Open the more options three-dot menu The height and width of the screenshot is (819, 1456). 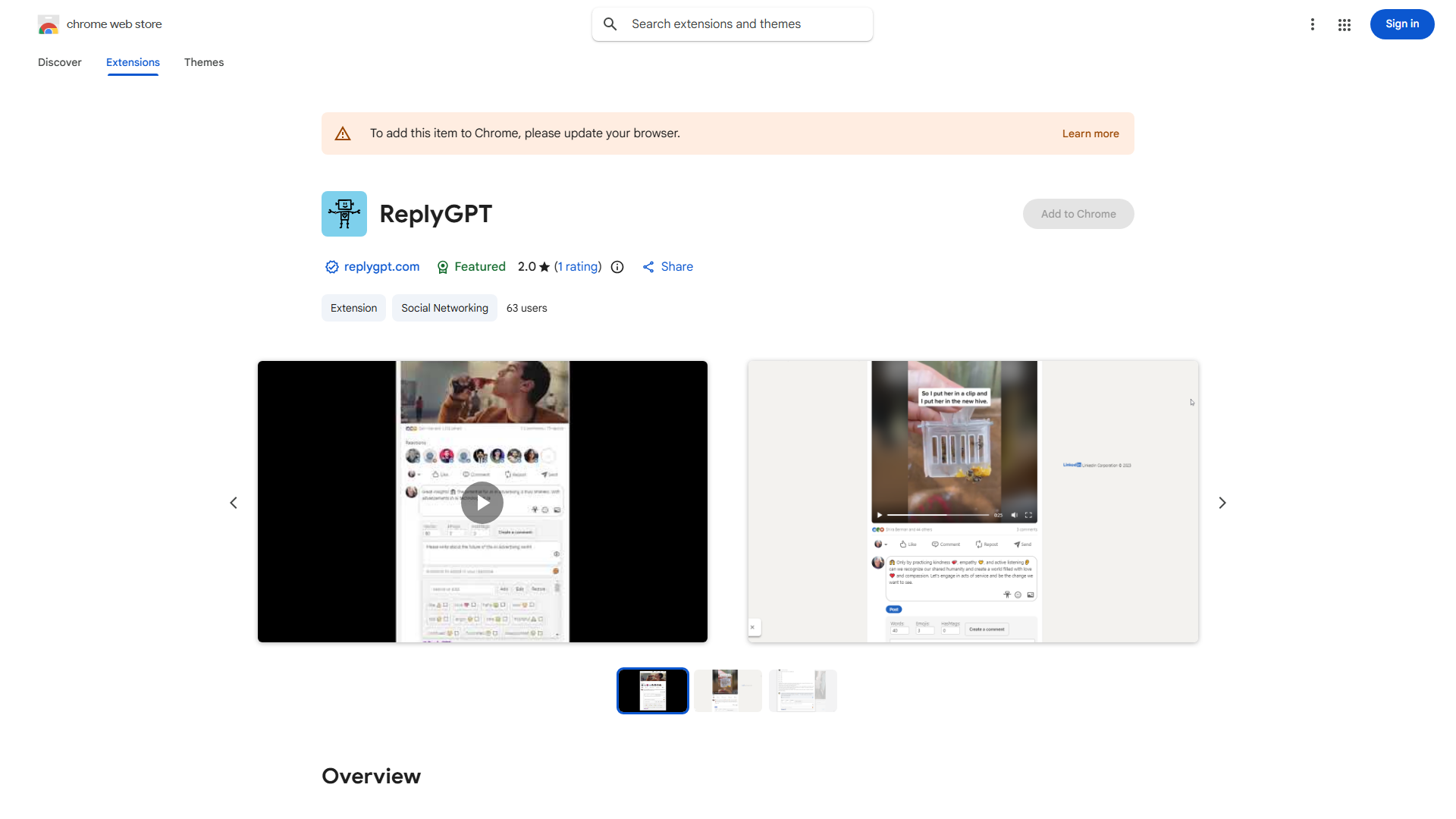pos(1313,24)
